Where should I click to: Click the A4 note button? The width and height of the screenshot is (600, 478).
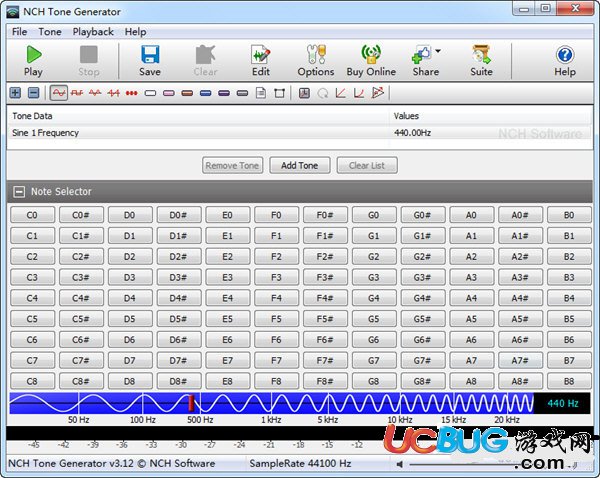coord(471,298)
